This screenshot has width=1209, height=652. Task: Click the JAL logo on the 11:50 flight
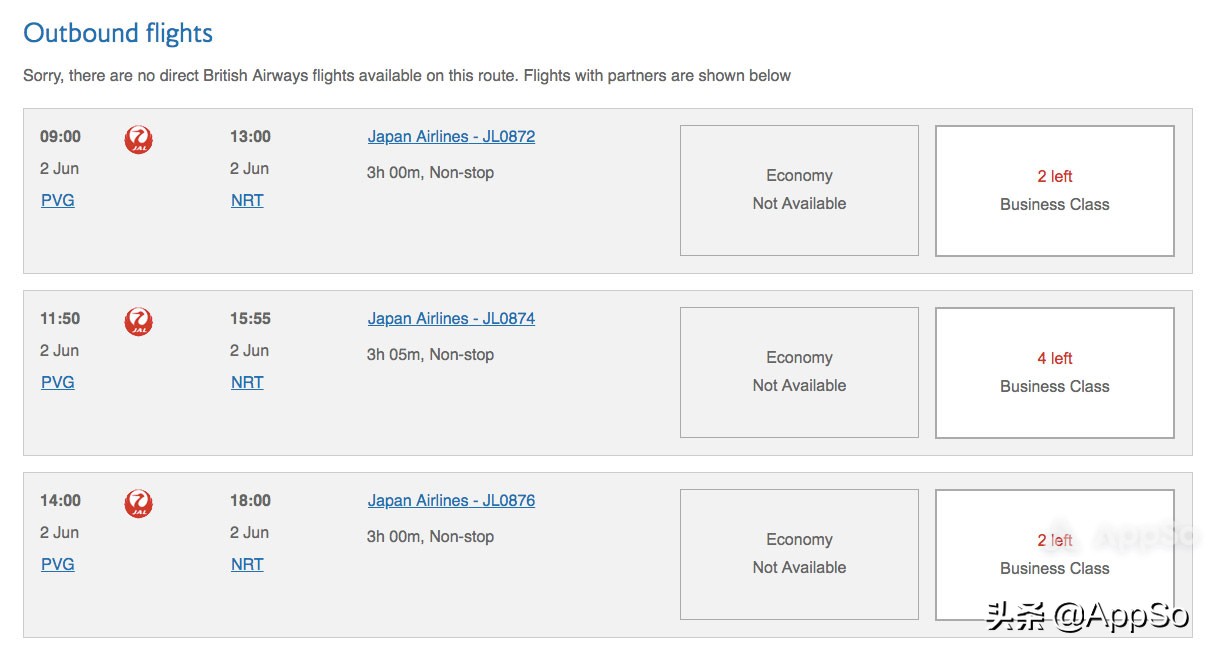tap(138, 321)
